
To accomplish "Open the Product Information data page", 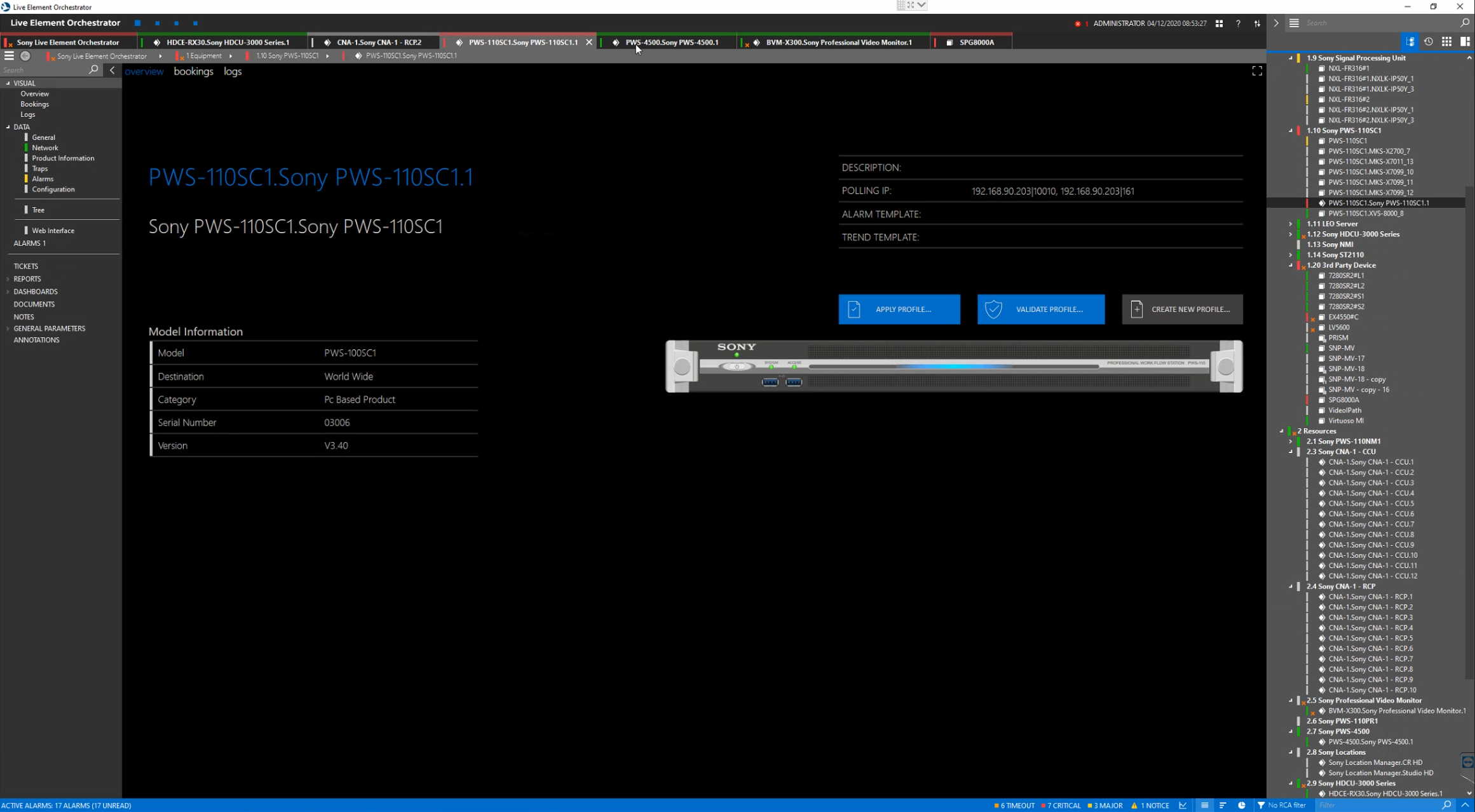I will (x=63, y=158).
